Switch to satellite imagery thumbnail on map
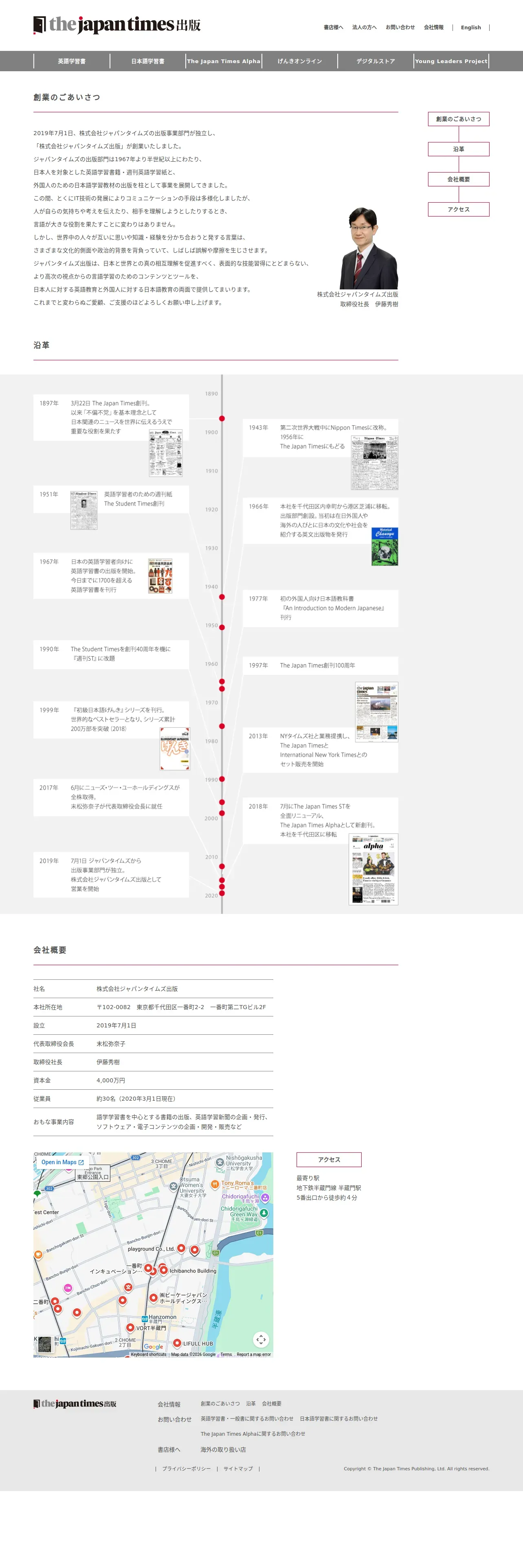The image size is (523, 1568). click(x=44, y=1345)
